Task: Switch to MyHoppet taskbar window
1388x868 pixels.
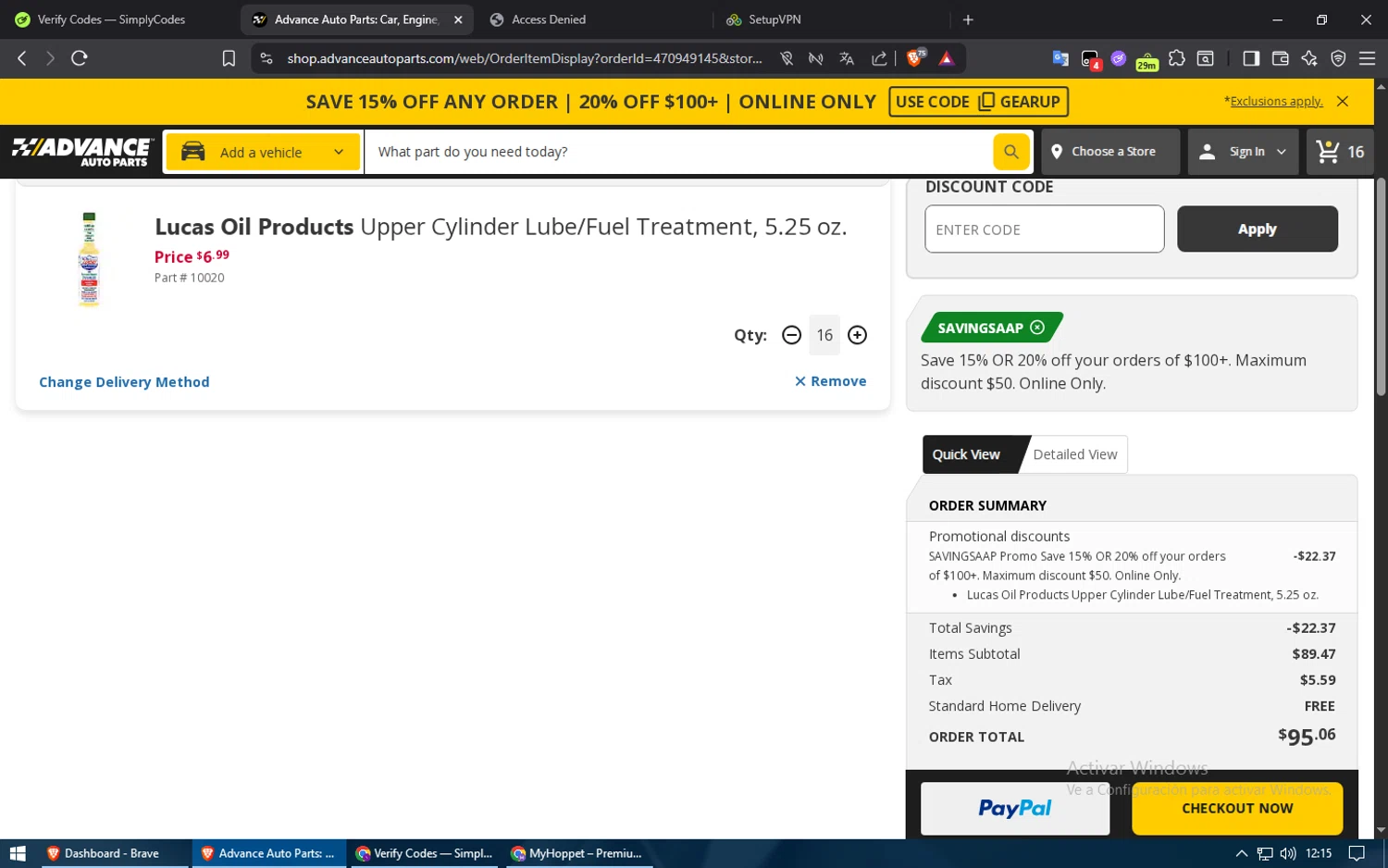Action: (x=577, y=853)
